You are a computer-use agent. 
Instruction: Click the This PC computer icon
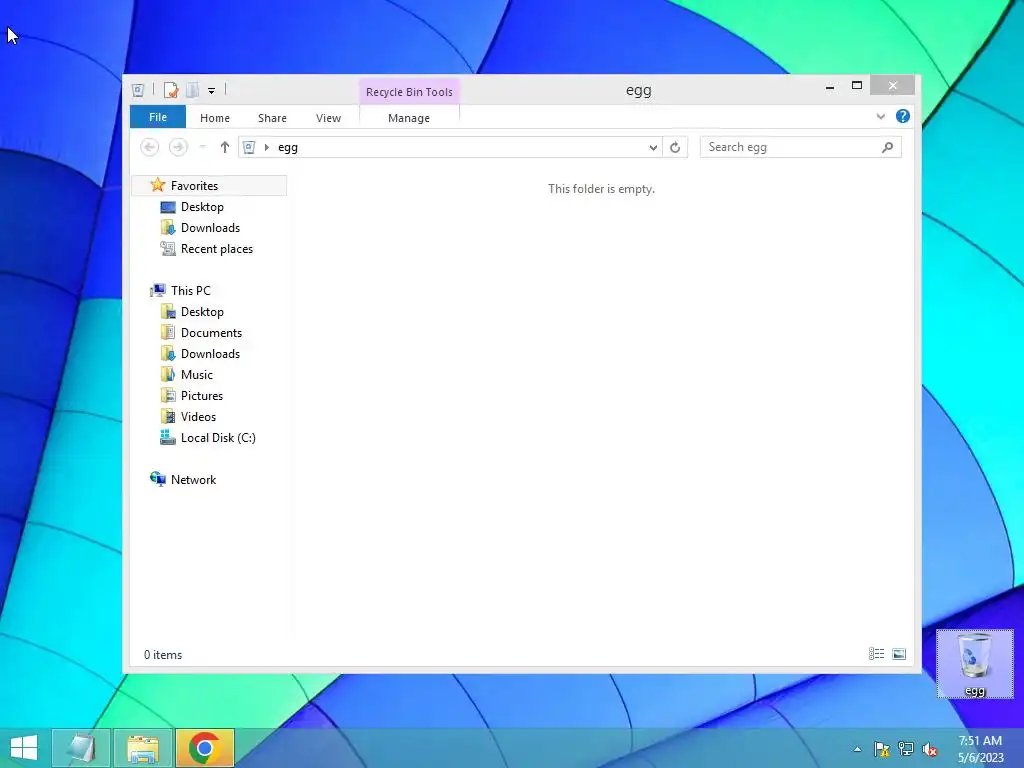[x=157, y=290]
